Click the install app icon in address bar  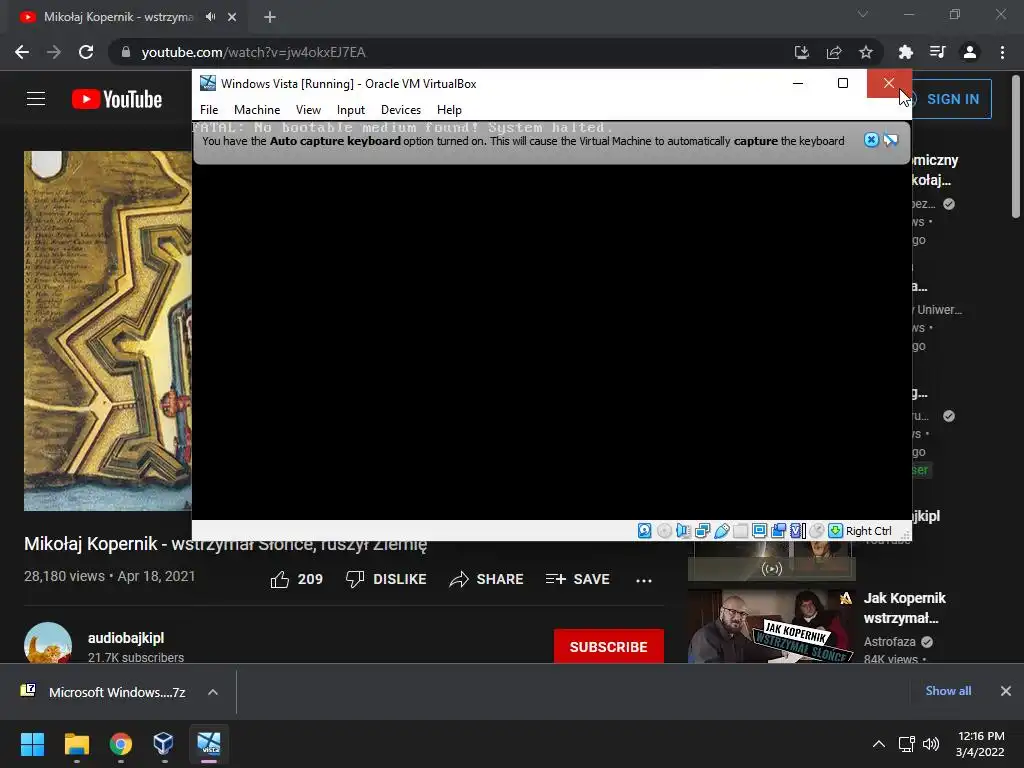click(x=802, y=52)
